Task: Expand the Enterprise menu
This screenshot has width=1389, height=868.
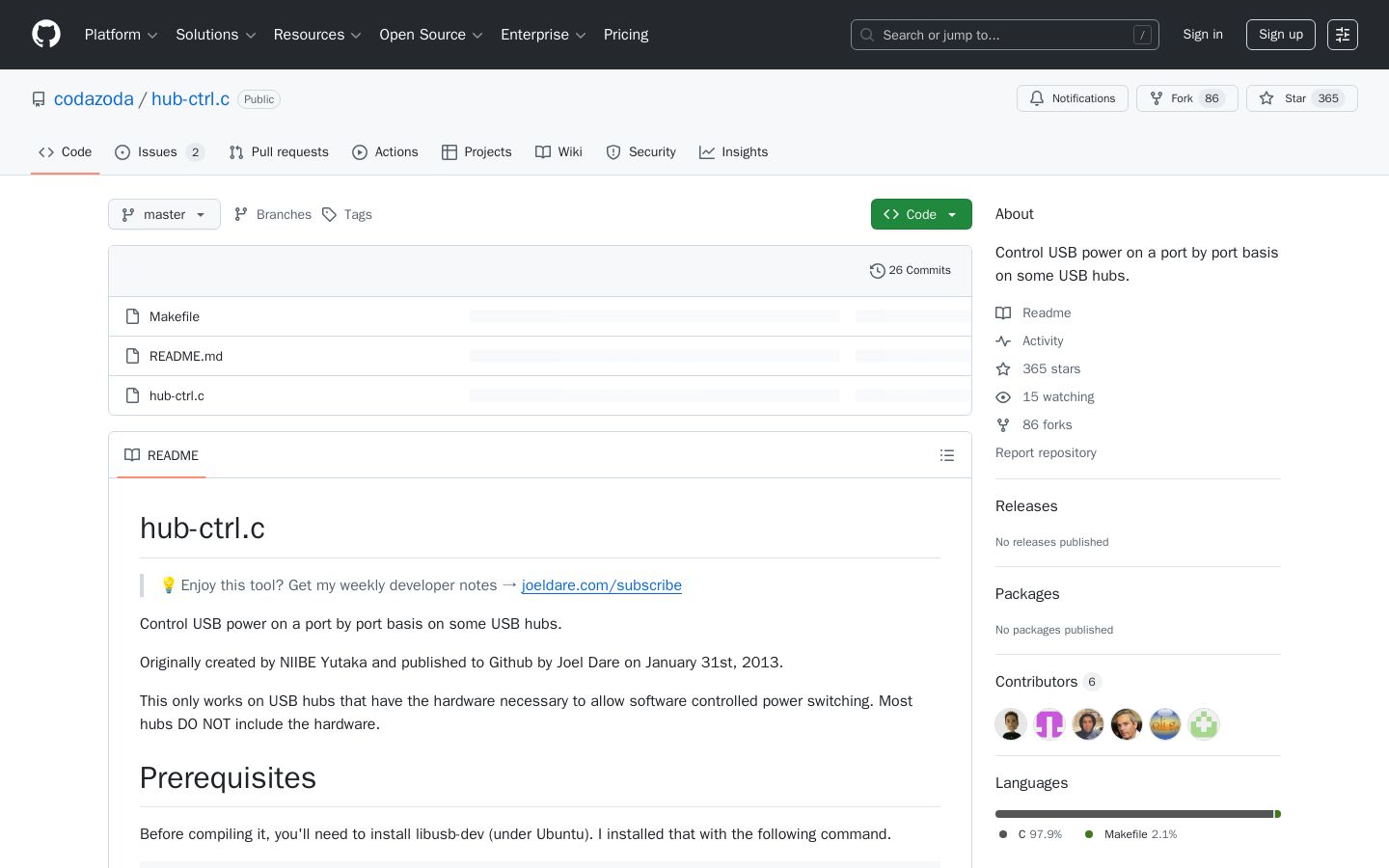Action: pos(543,35)
